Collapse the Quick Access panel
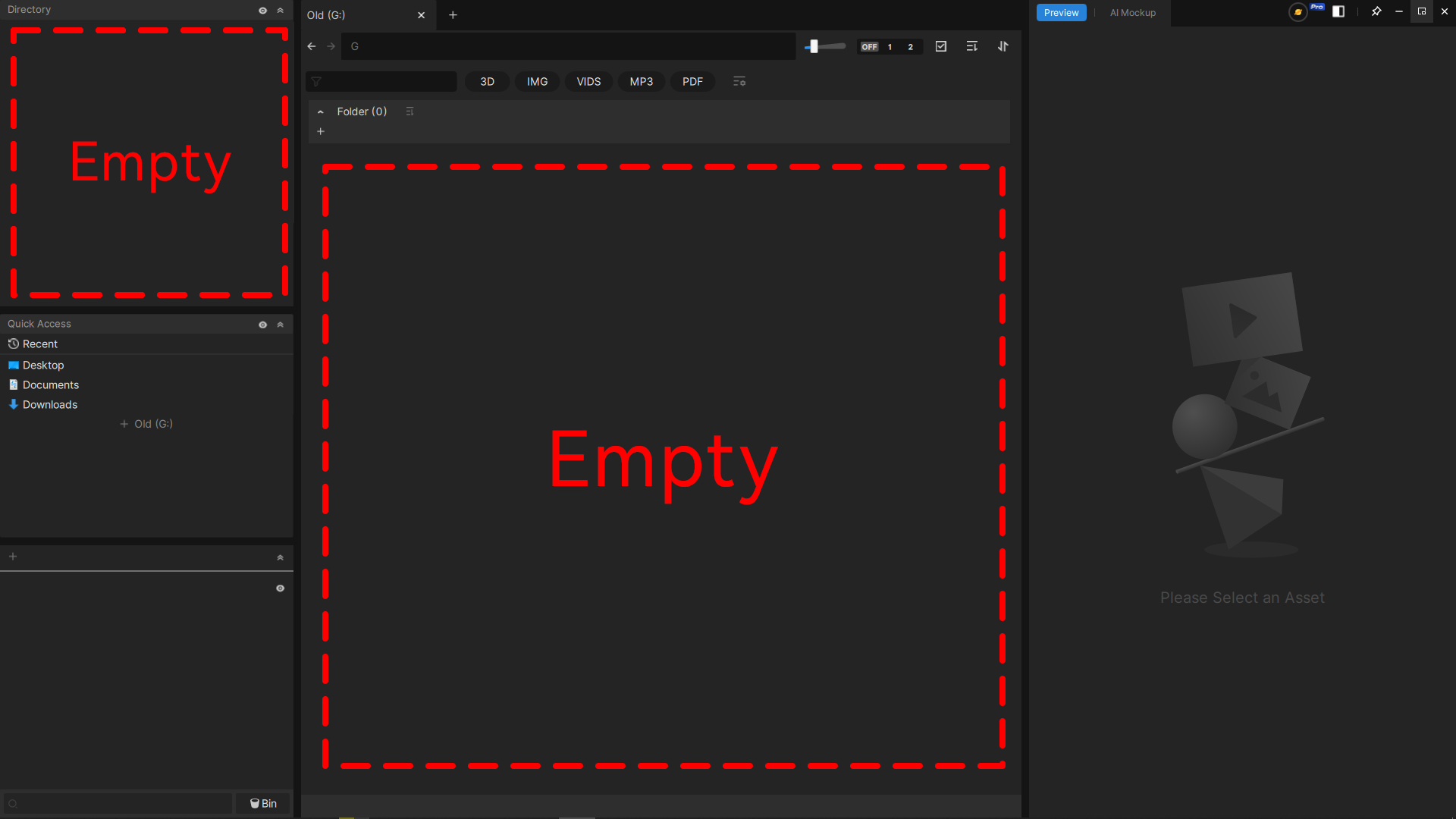 coord(280,325)
